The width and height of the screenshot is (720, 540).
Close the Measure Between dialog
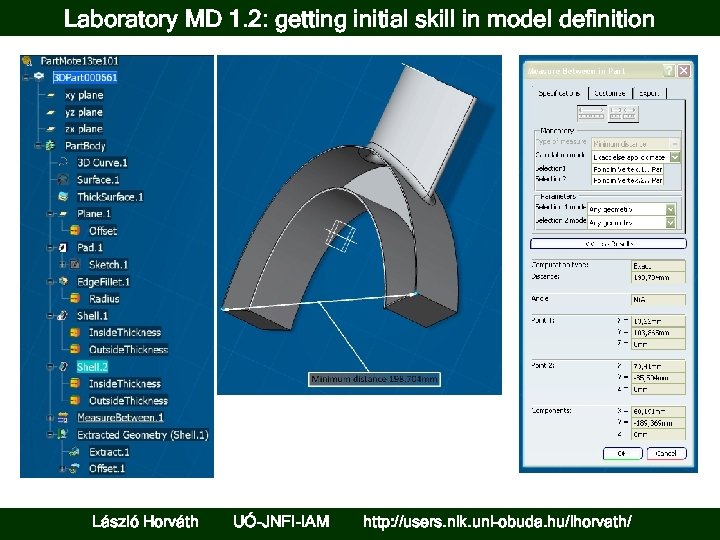click(x=684, y=71)
